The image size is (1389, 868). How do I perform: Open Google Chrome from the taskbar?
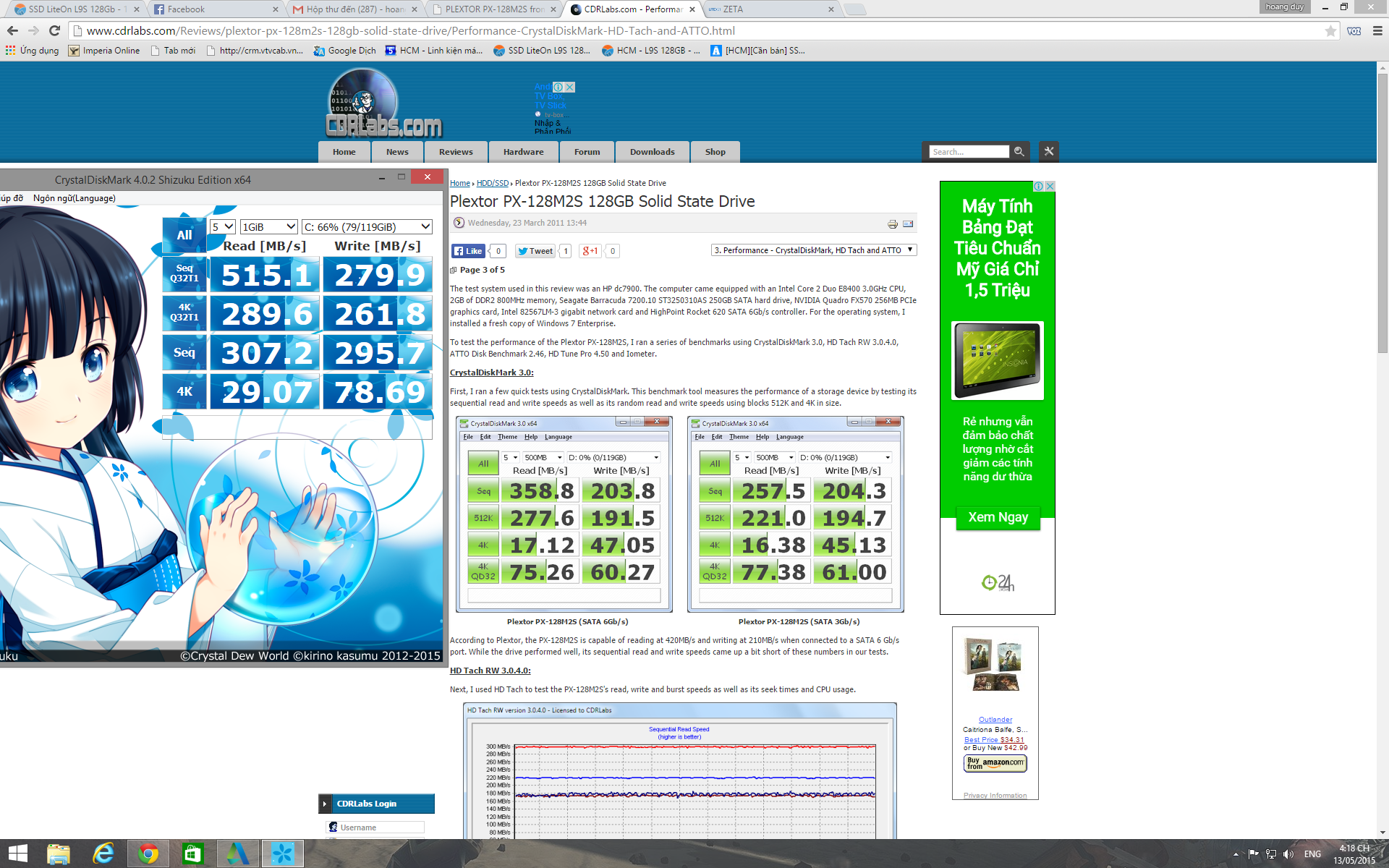pyautogui.click(x=148, y=854)
